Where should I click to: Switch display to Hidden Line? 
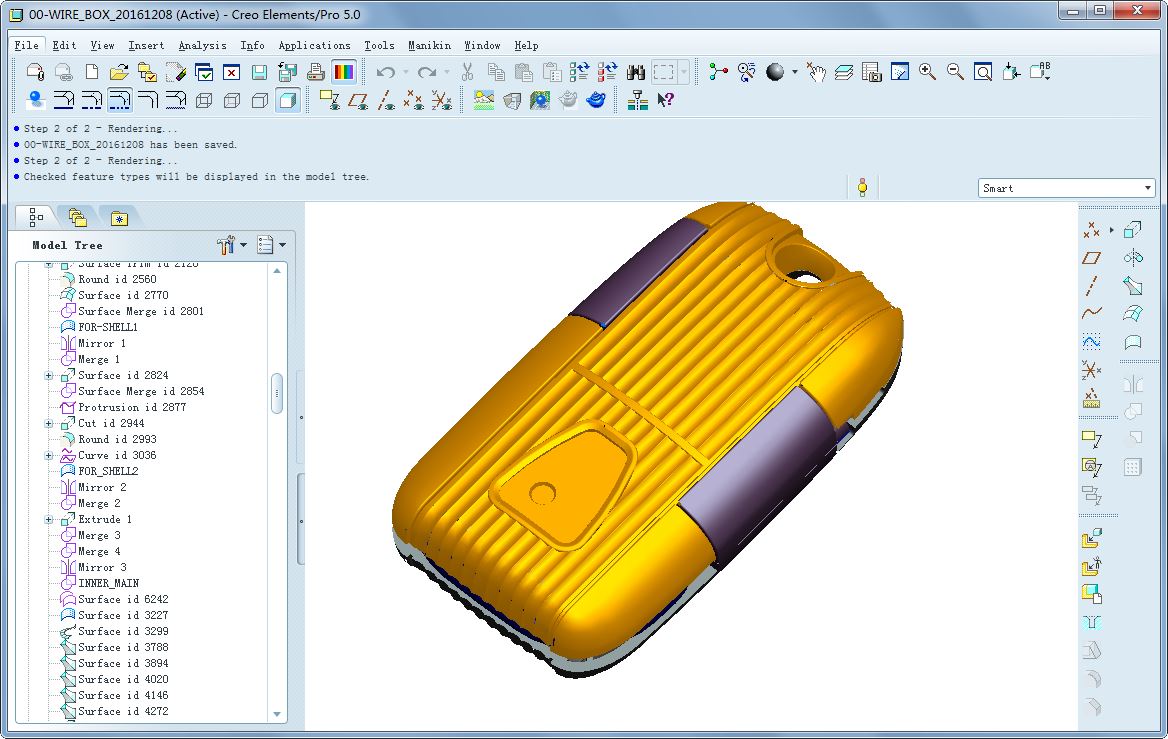click(232, 100)
